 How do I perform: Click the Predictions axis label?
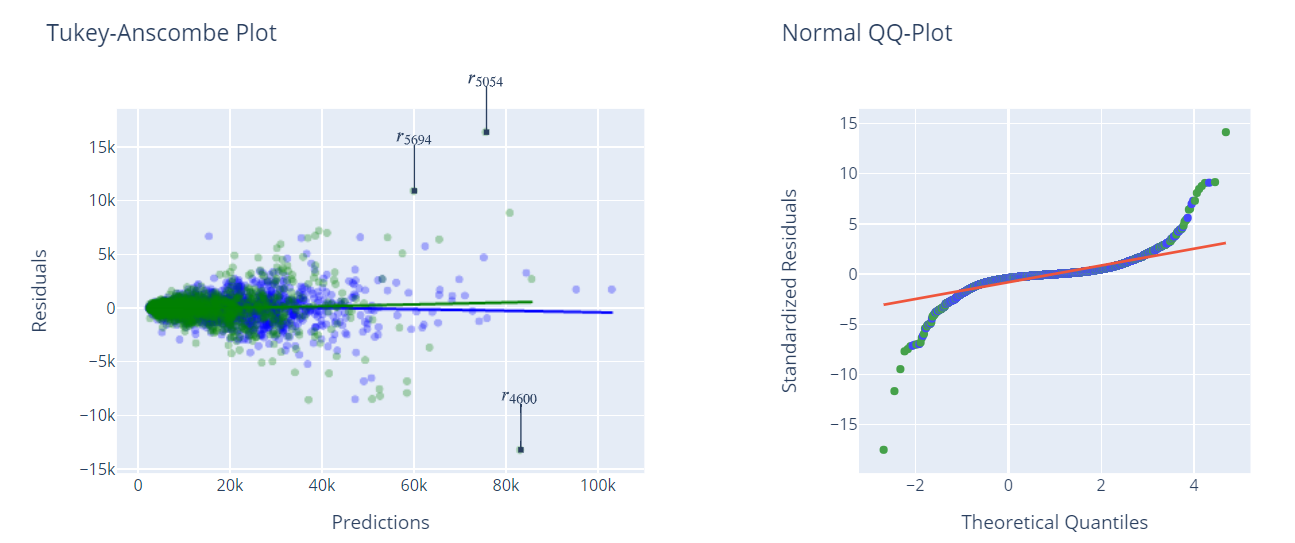point(380,522)
